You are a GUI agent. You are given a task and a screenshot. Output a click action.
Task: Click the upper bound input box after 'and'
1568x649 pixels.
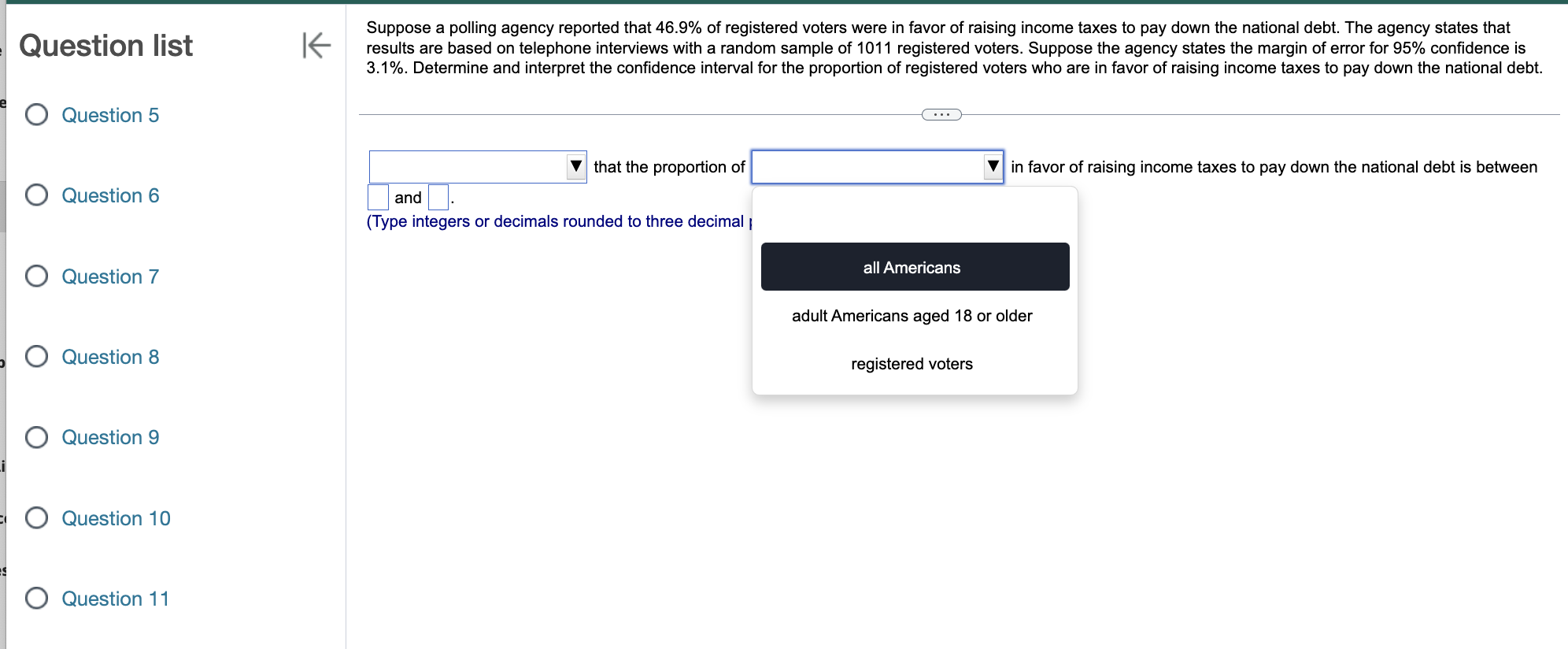pos(438,197)
